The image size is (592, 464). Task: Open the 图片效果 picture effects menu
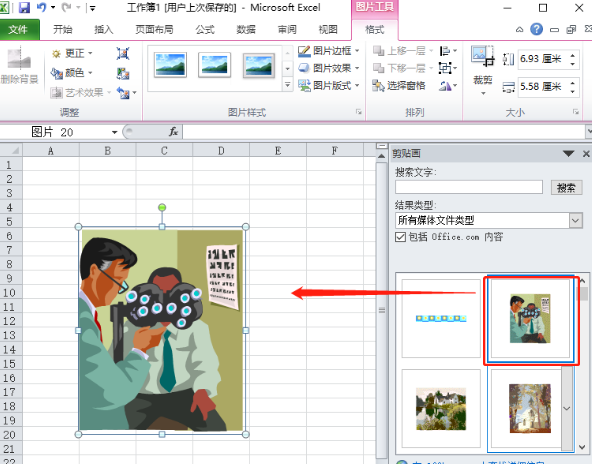point(328,68)
